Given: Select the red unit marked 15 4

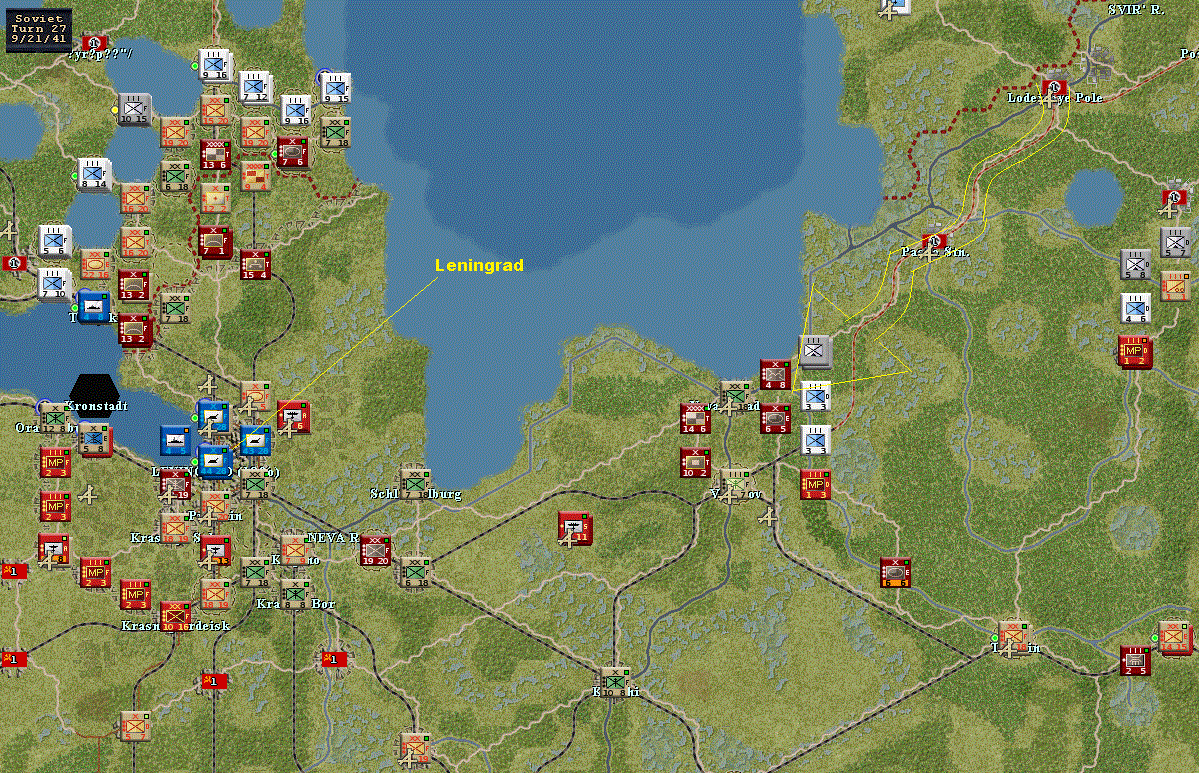Looking at the screenshot, I should pyautogui.click(x=255, y=264).
